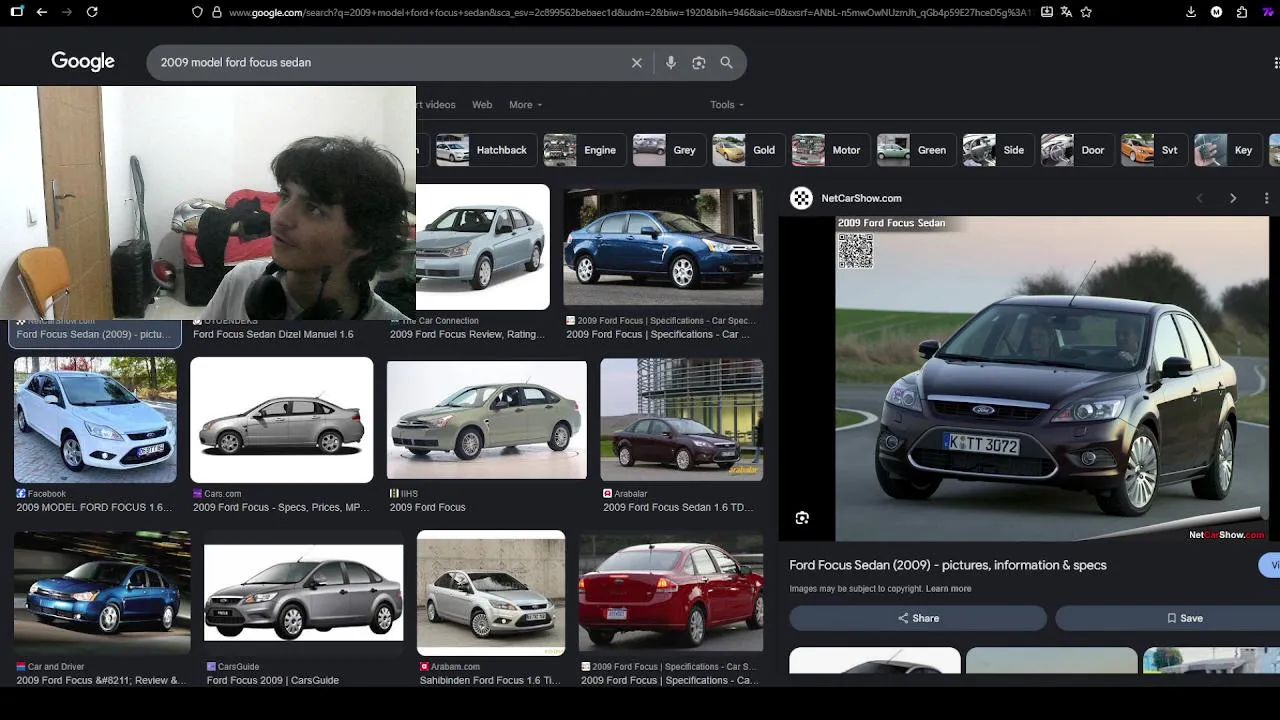
Task: Open Google apps grid icon
Action: [x=1276, y=62]
